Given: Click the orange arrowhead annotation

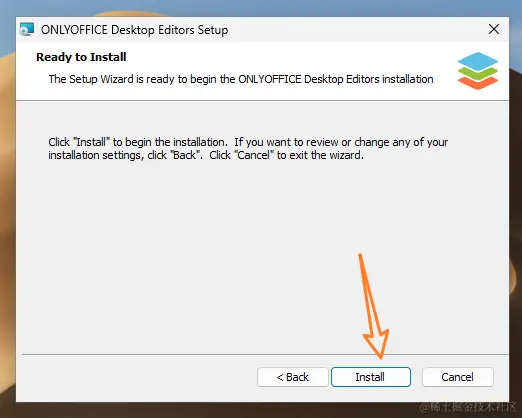Looking at the screenshot, I should point(377,343).
